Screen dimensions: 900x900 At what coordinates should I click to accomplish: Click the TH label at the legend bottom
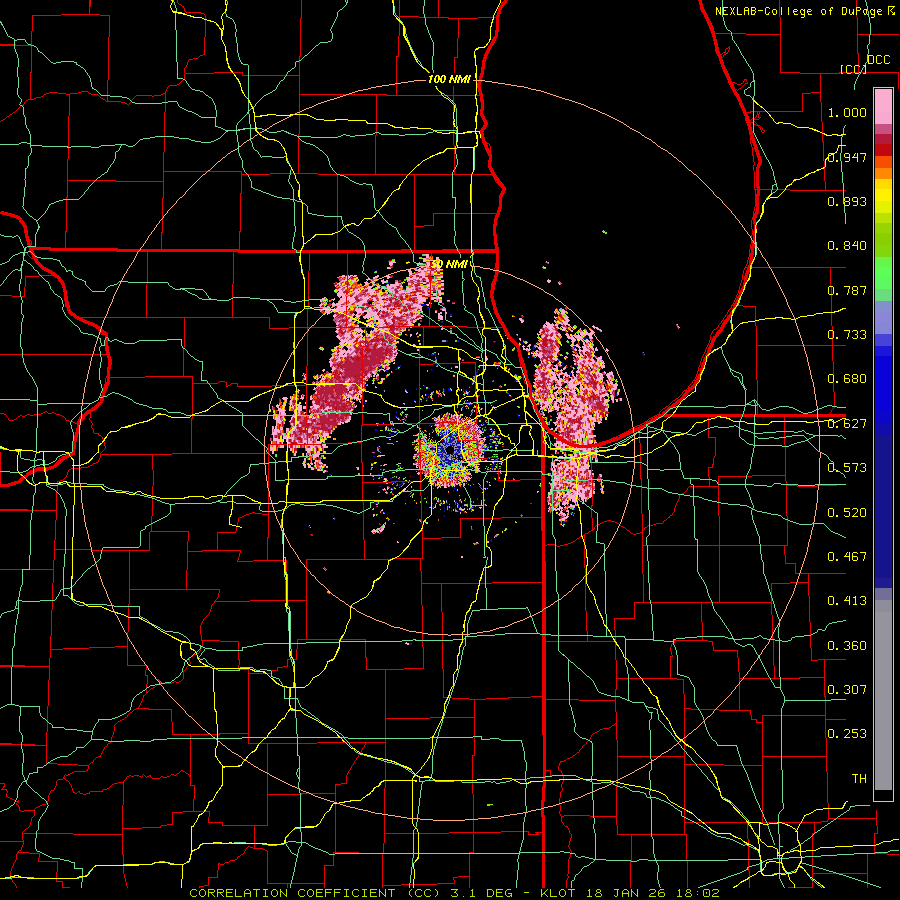tap(859, 779)
